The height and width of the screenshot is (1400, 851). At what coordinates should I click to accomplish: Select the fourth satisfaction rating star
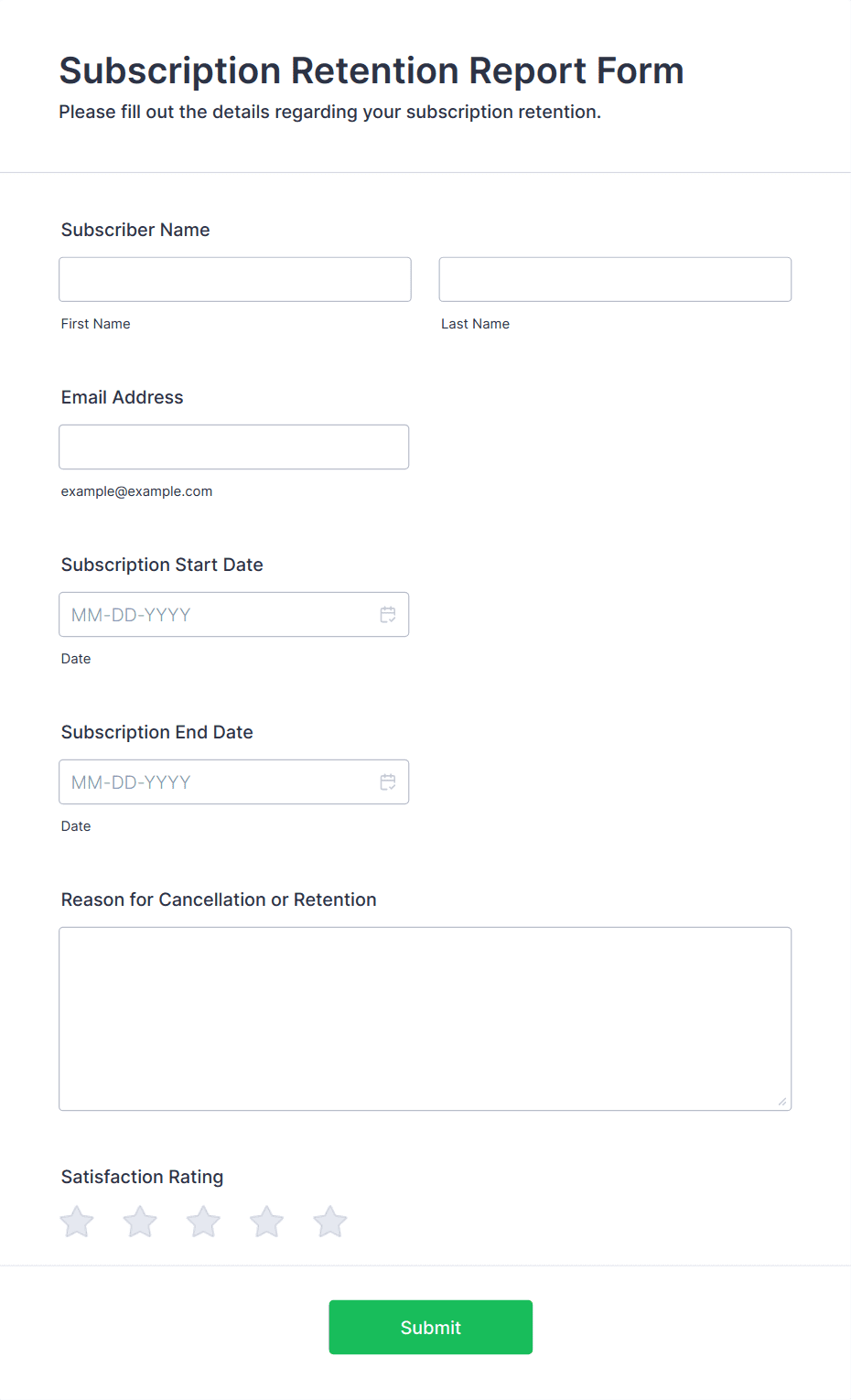click(266, 1222)
